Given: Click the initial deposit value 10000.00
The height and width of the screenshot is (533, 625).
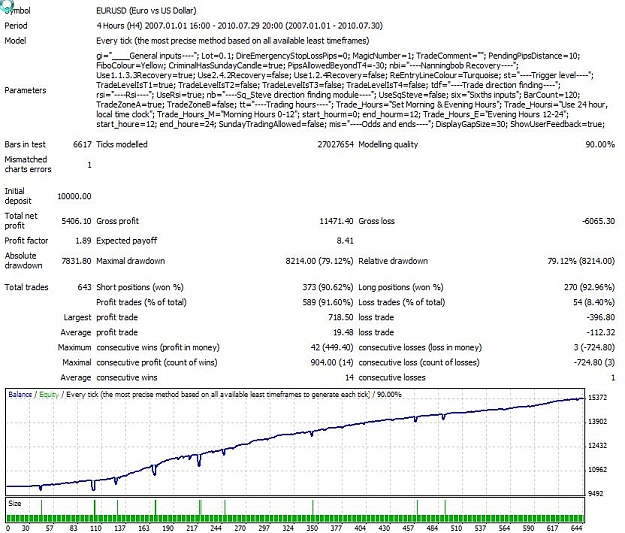Looking at the screenshot, I should (74, 196).
